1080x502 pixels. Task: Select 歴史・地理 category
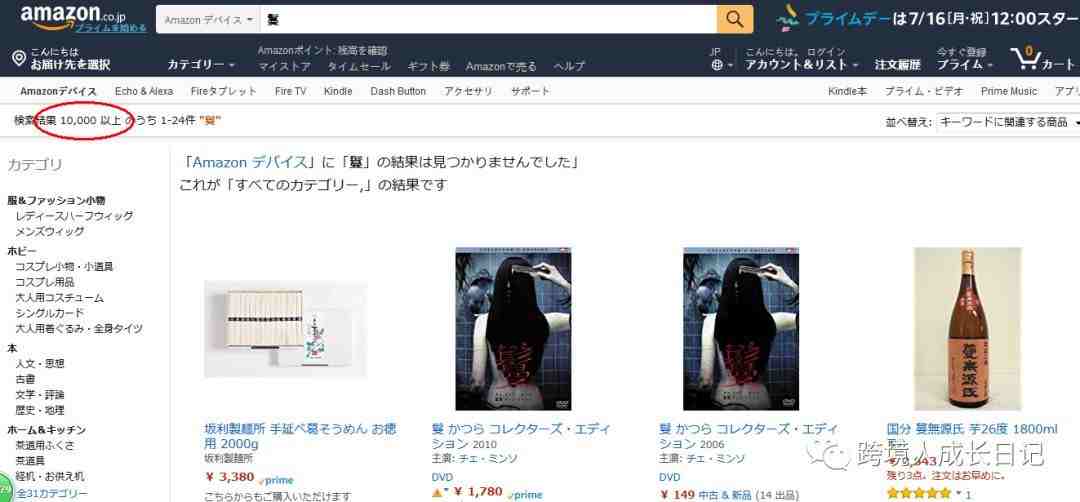click(x=40, y=410)
